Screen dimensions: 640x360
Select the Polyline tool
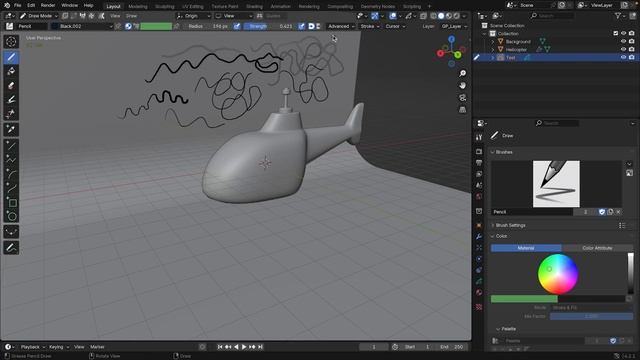point(11,160)
